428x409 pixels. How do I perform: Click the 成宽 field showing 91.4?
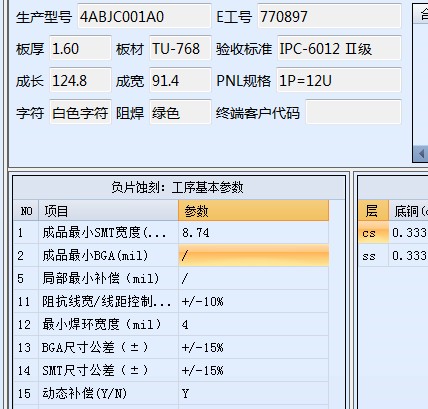pyautogui.click(x=180, y=80)
